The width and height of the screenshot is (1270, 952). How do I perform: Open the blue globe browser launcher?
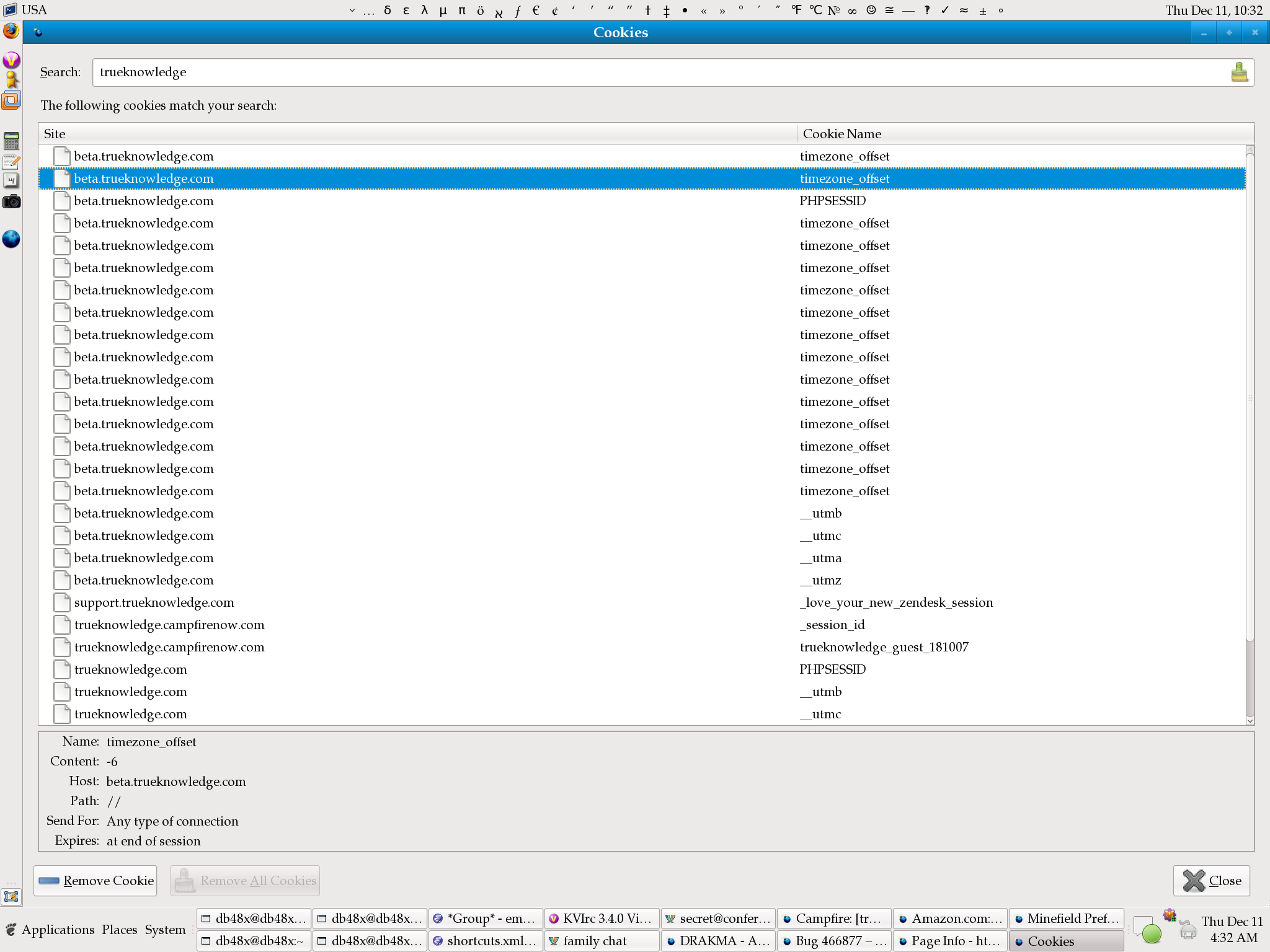pos(11,239)
